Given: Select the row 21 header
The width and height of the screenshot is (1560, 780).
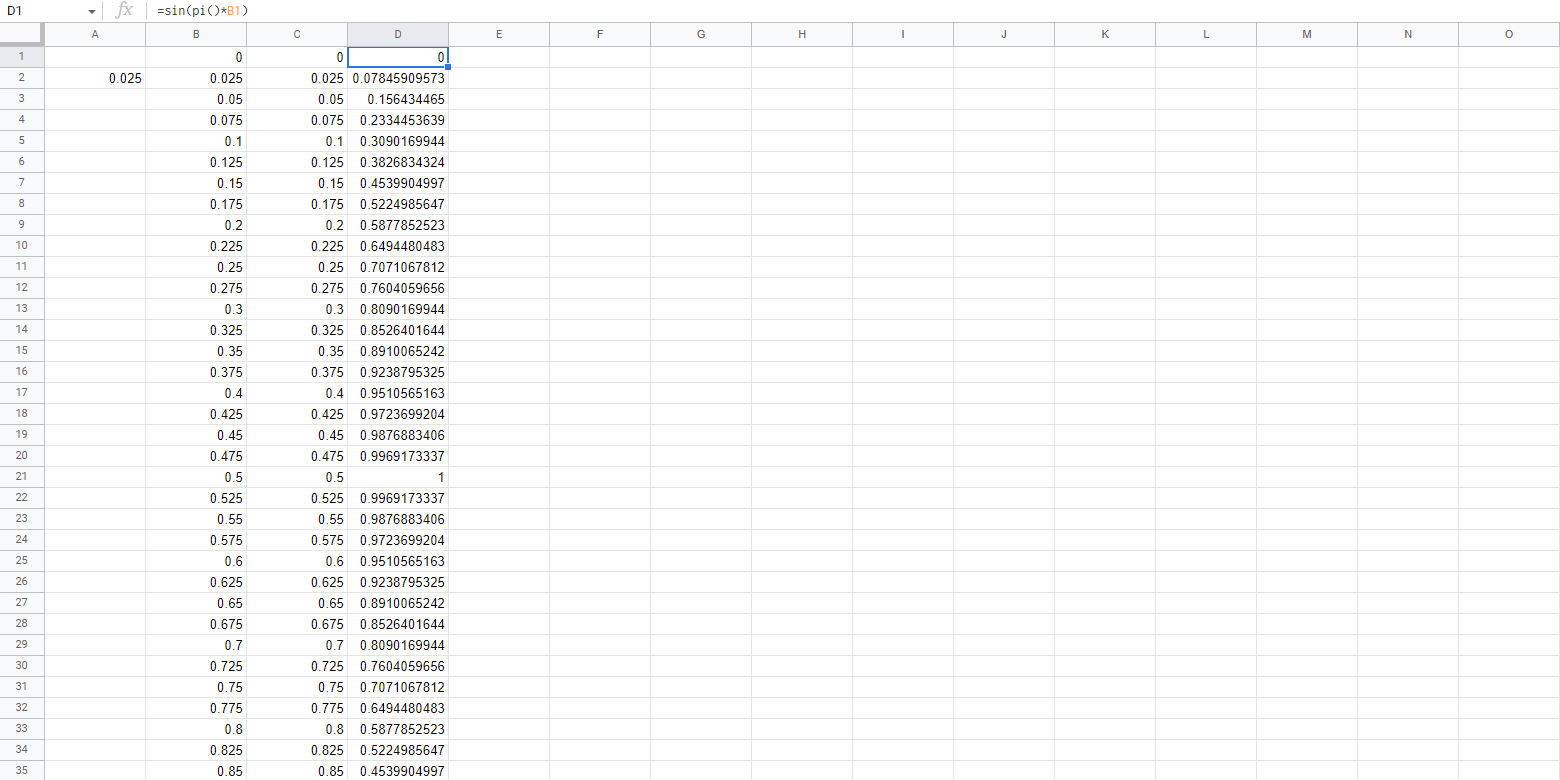Looking at the screenshot, I should click(21, 477).
